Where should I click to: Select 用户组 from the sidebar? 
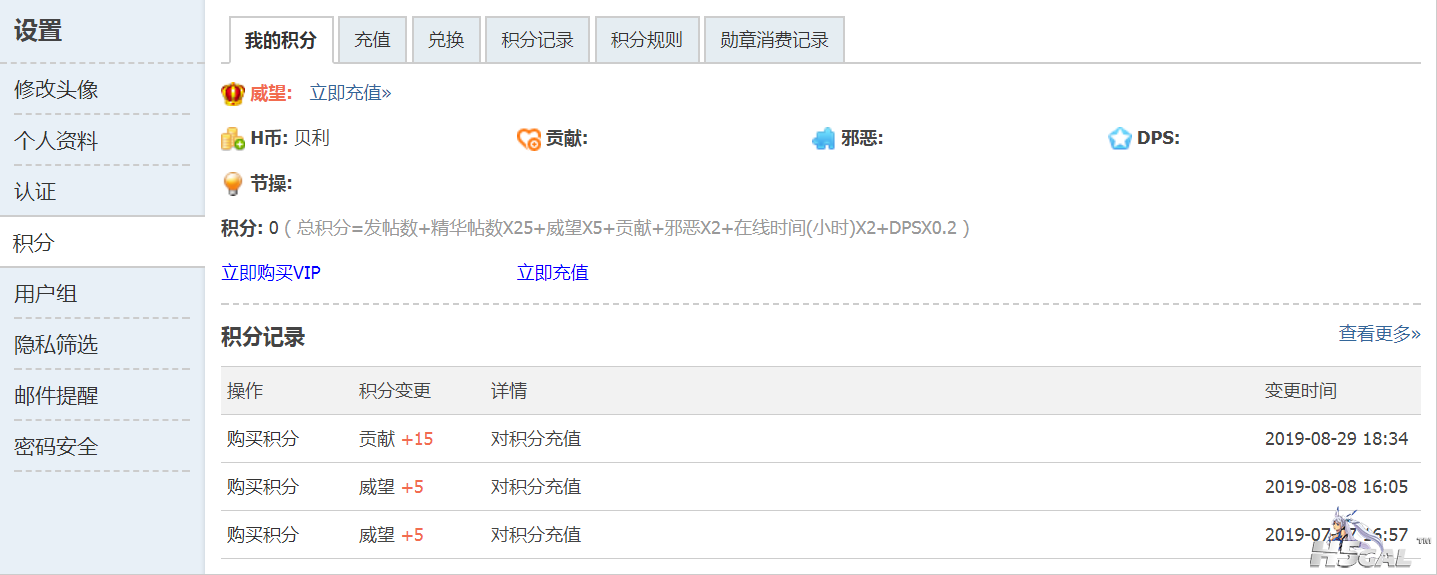[x=46, y=294]
